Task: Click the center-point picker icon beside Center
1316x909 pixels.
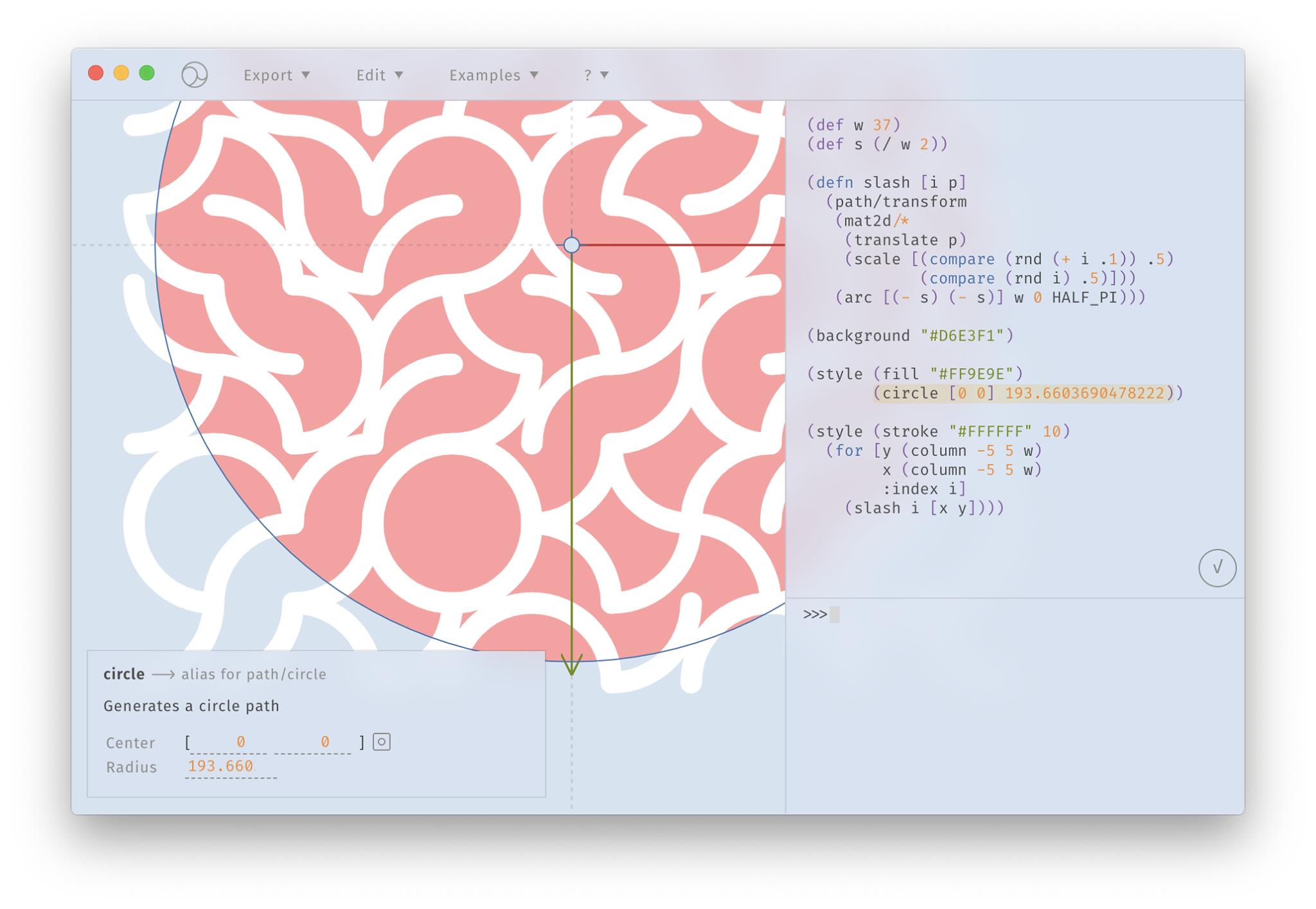Action: coord(382,742)
